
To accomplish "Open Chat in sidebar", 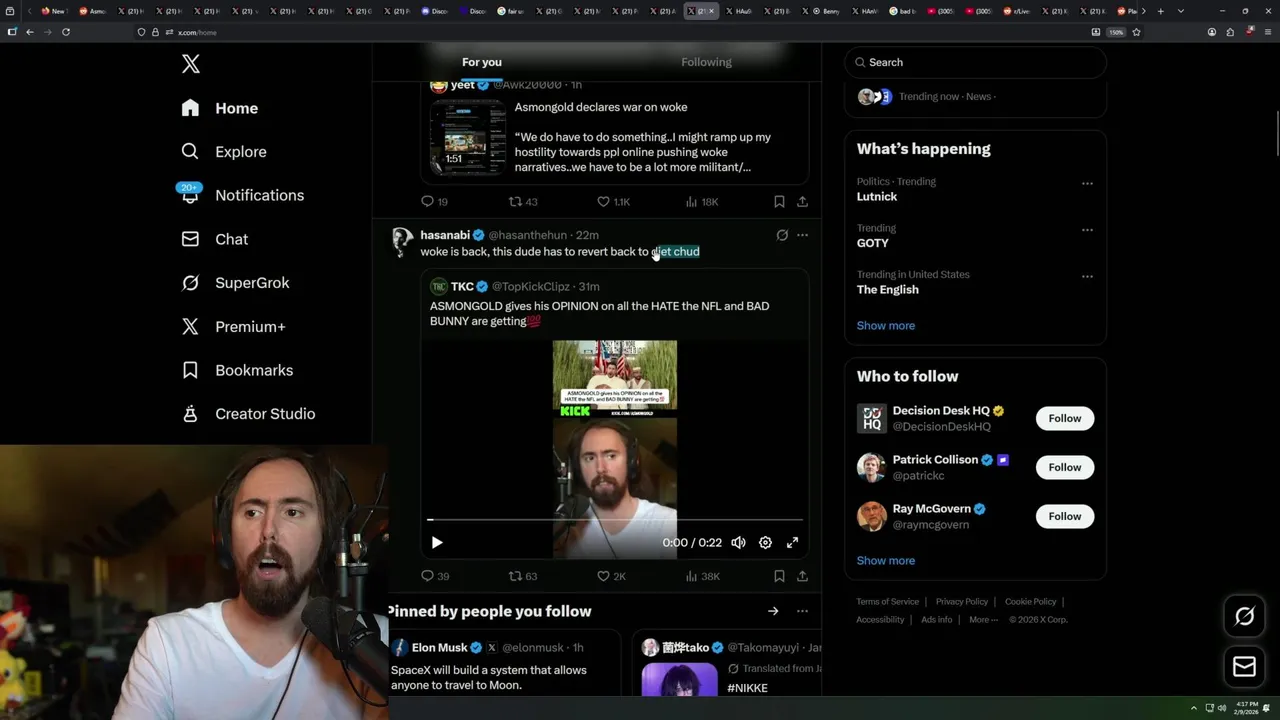I will pyautogui.click(x=214, y=239).
